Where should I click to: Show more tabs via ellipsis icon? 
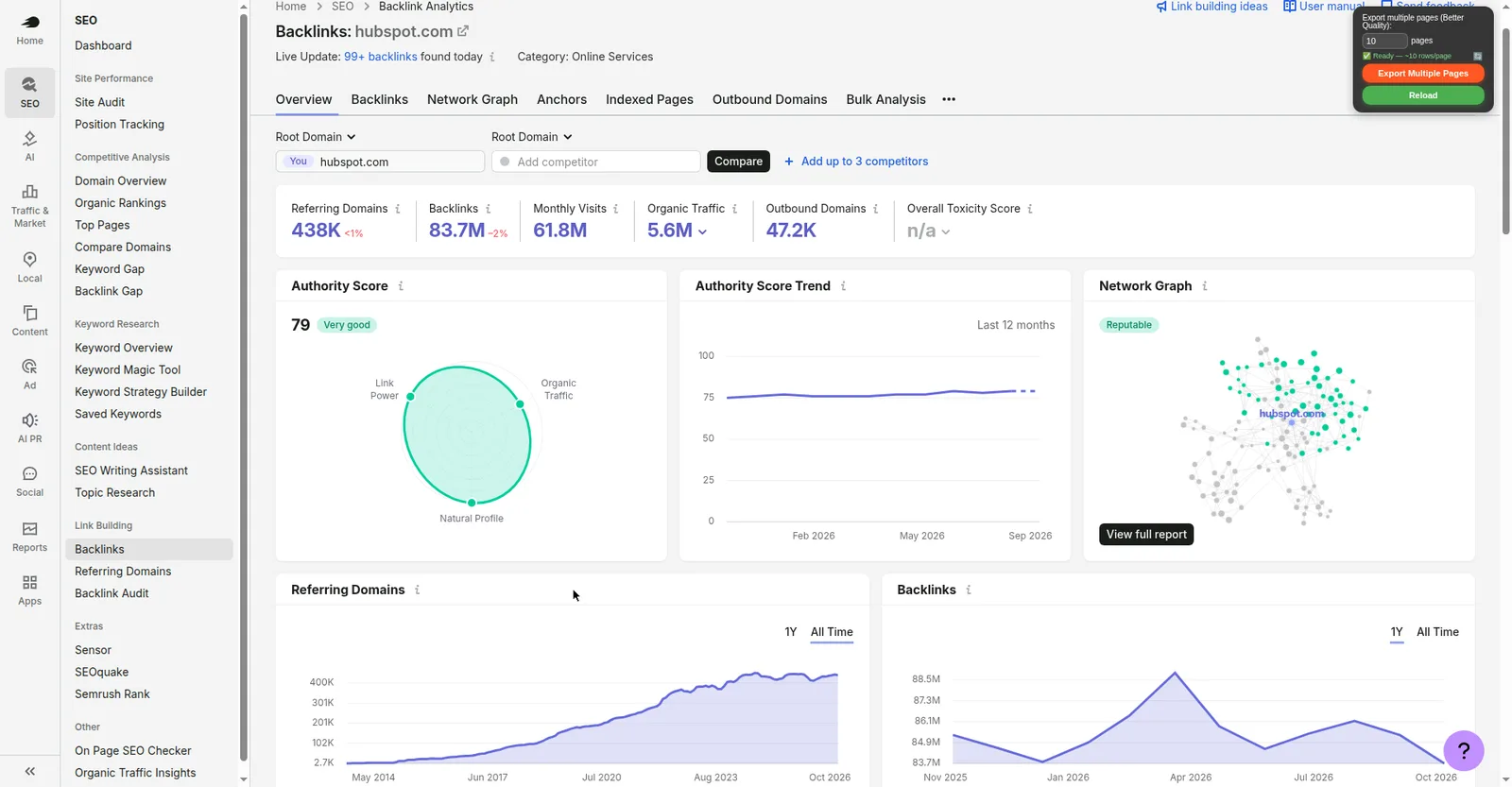point(949,99)
